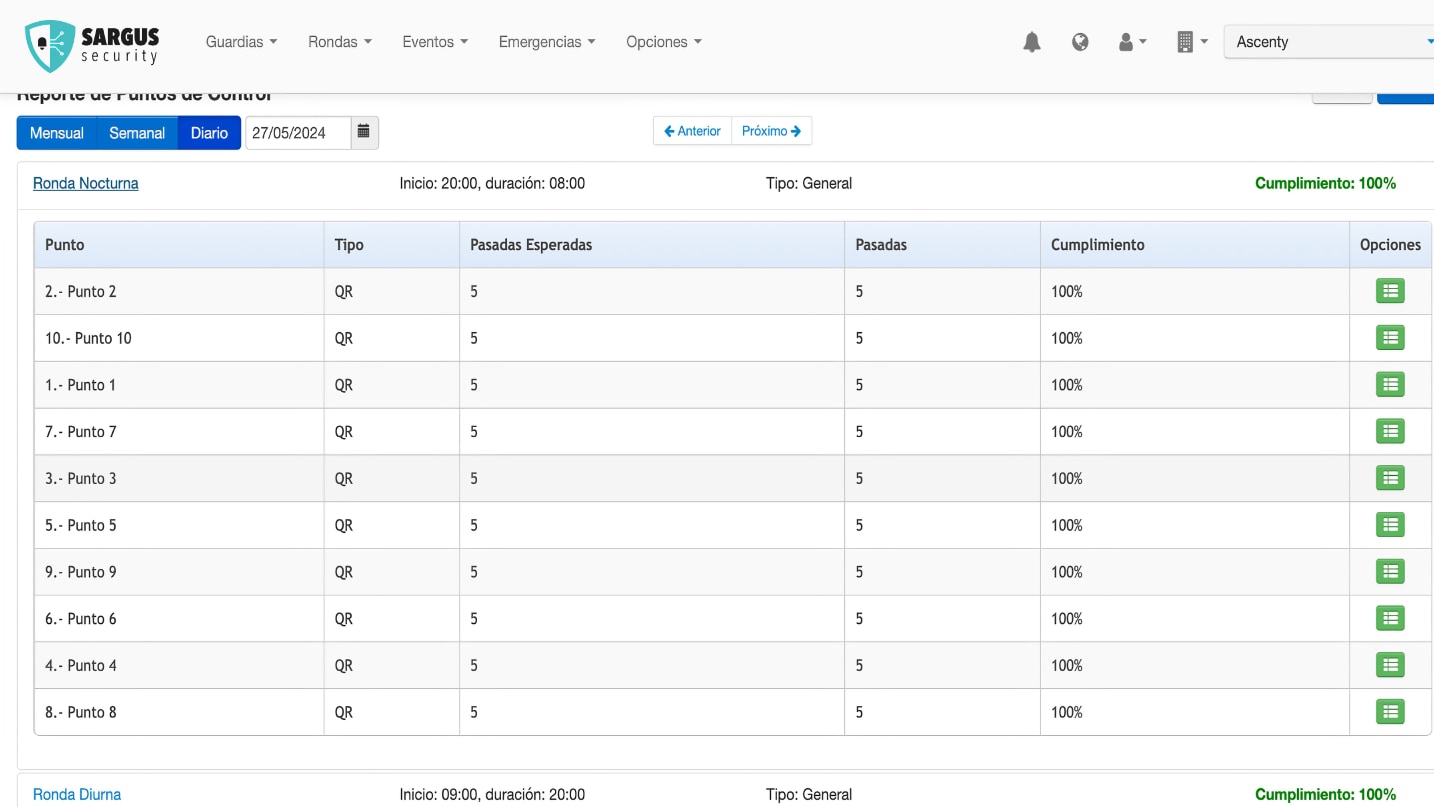
Task: Open the Ronda Diurna link
Action: coord(77,794)
